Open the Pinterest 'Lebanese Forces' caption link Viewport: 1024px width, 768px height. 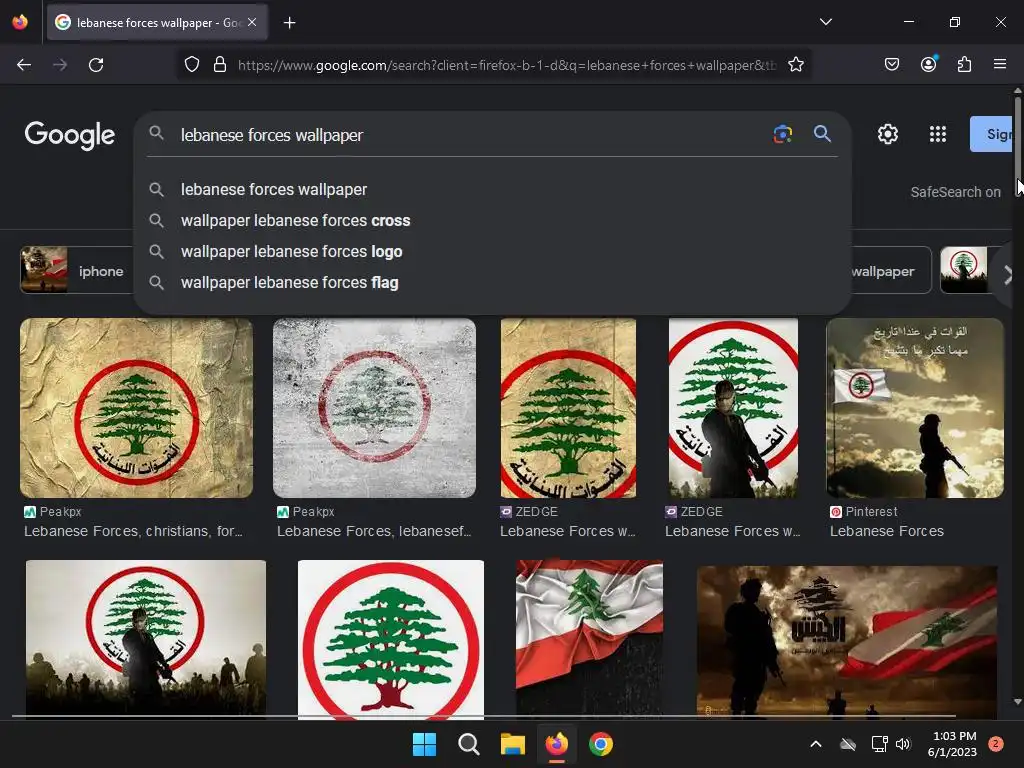tap(887, 532)
